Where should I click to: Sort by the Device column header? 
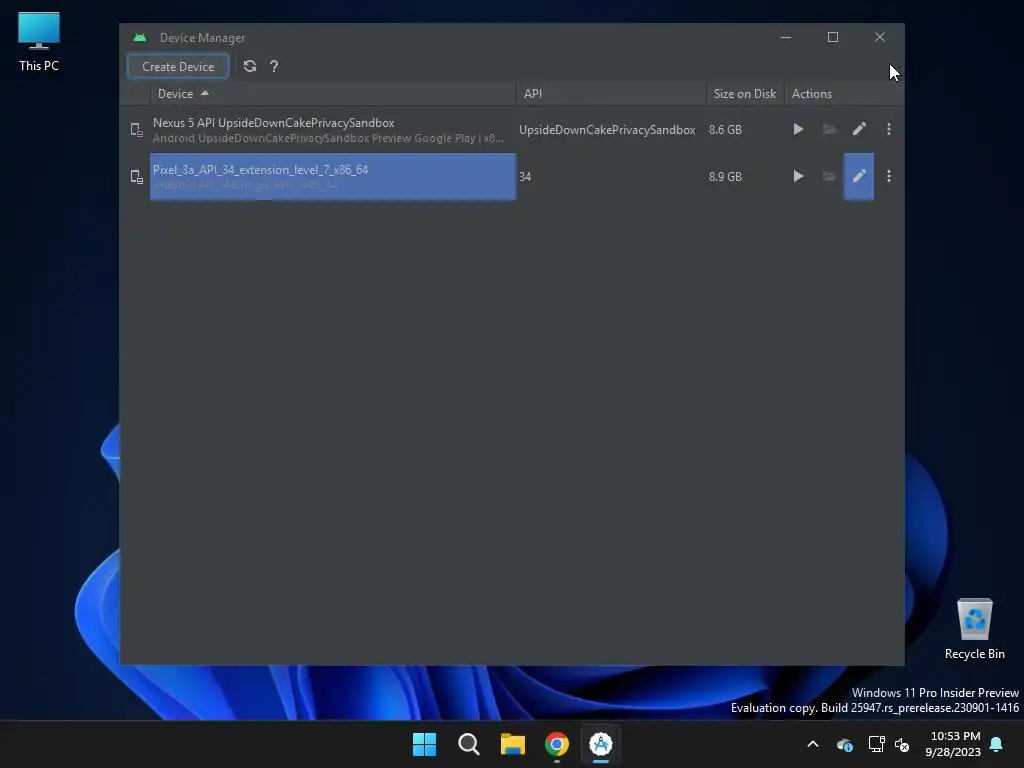pyautogui.click(x=333, y=93)
